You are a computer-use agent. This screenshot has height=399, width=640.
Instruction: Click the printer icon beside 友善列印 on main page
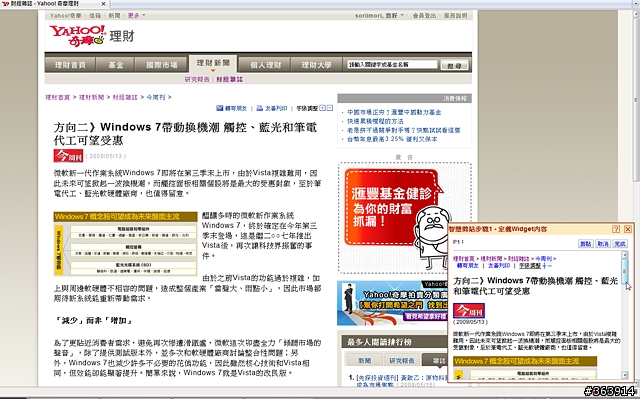point(260,108)
